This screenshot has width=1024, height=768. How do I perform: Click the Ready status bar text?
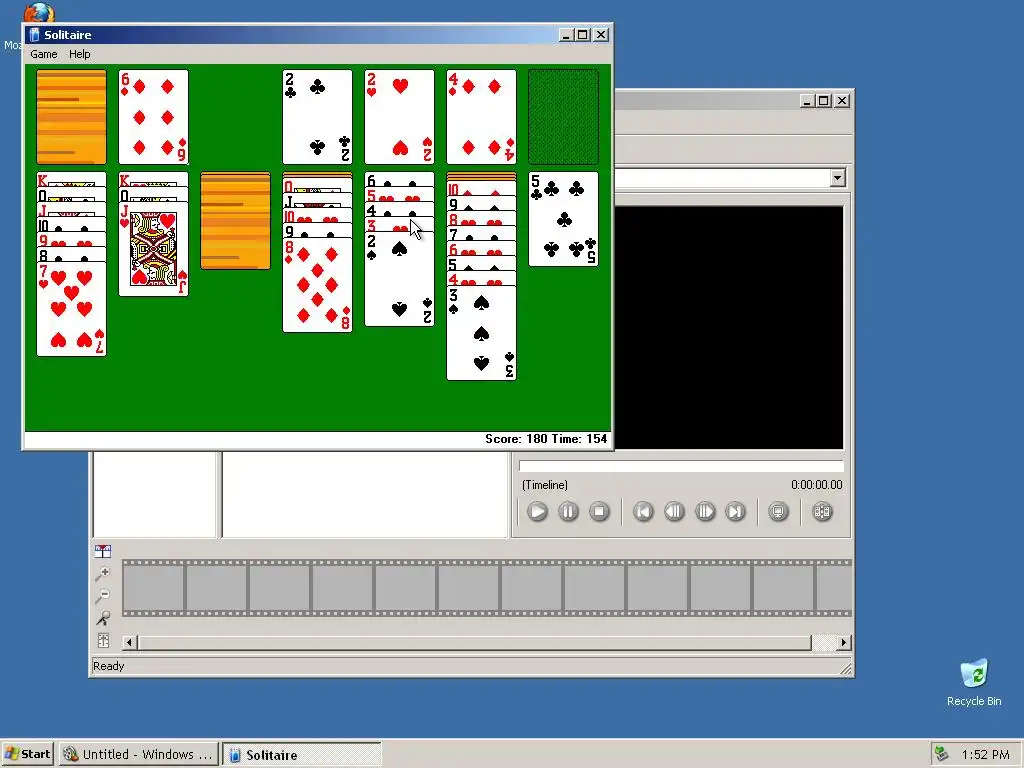pyautogui.click(x=108, y=666)
